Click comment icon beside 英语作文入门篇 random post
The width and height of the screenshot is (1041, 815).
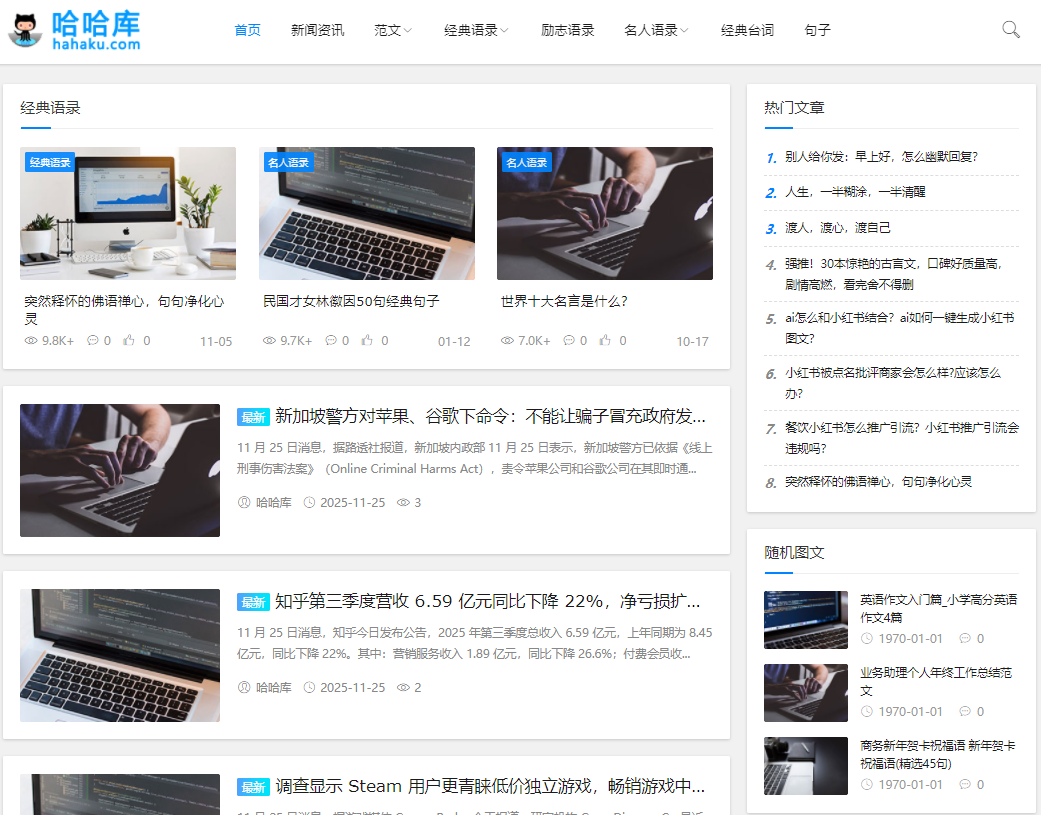tap(965, 638)
